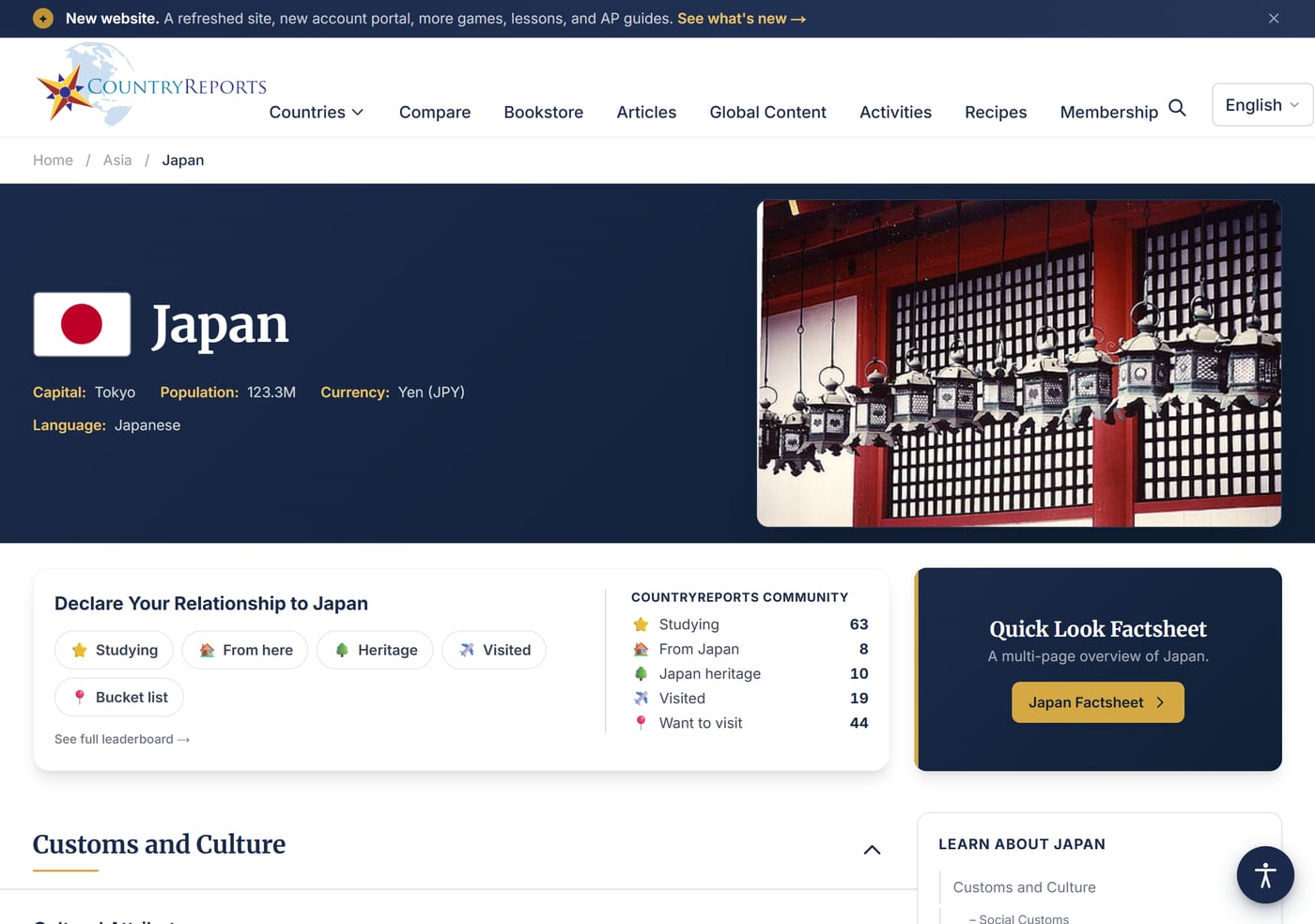Click the pin icon beside Want to visit

click(x=642, y=723)
